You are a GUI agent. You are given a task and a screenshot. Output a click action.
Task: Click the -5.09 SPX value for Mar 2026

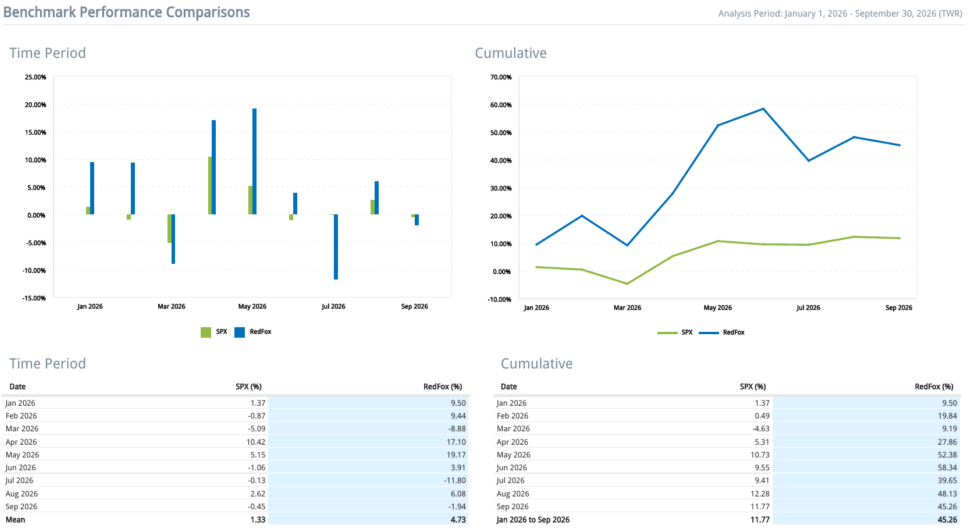click(x=256, y=429)
